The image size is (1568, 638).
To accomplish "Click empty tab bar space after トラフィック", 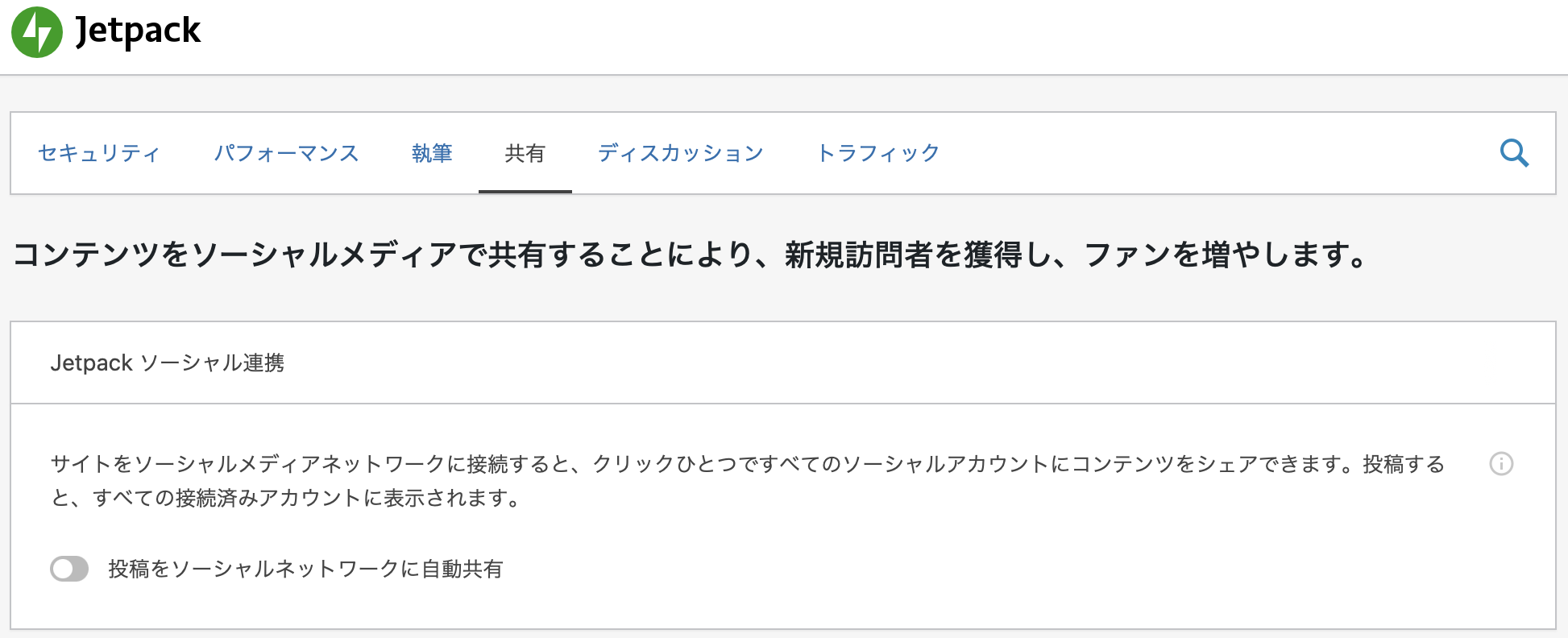I will tap(1209, 153).
